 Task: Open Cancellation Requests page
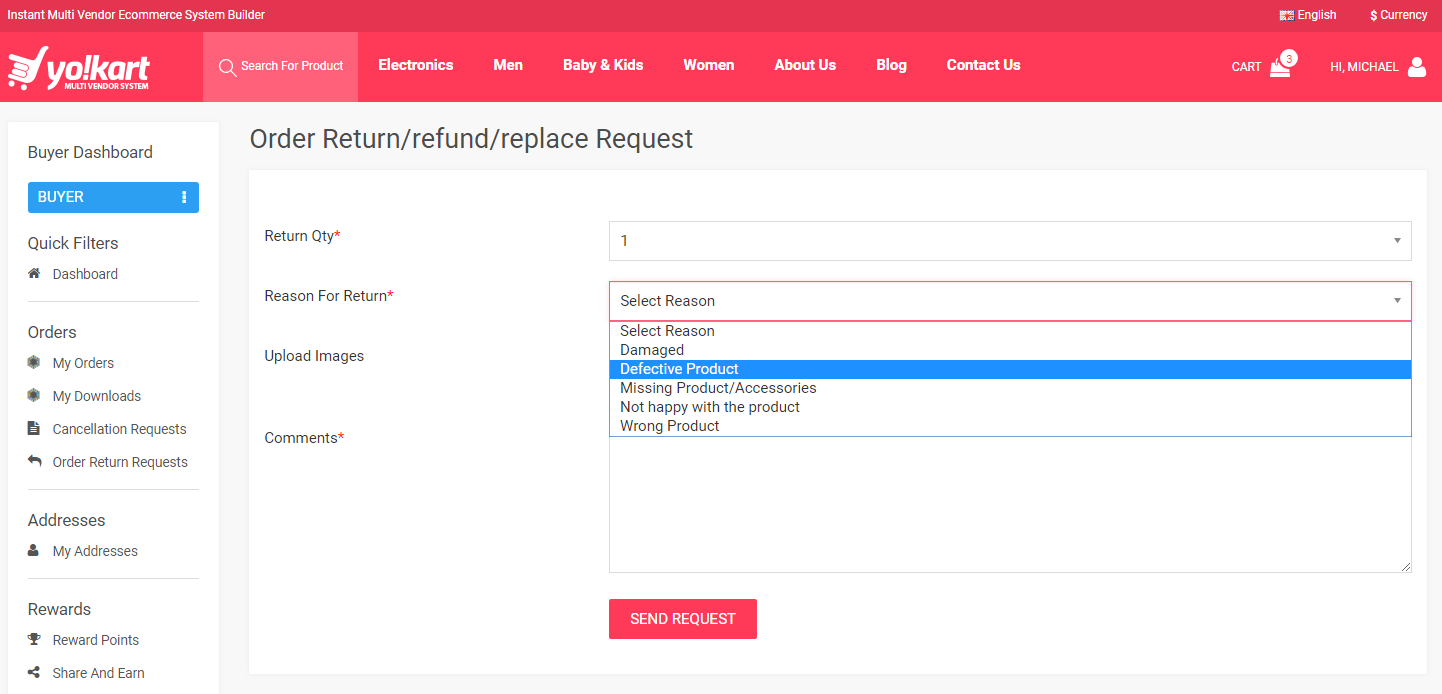coord(119,429)
